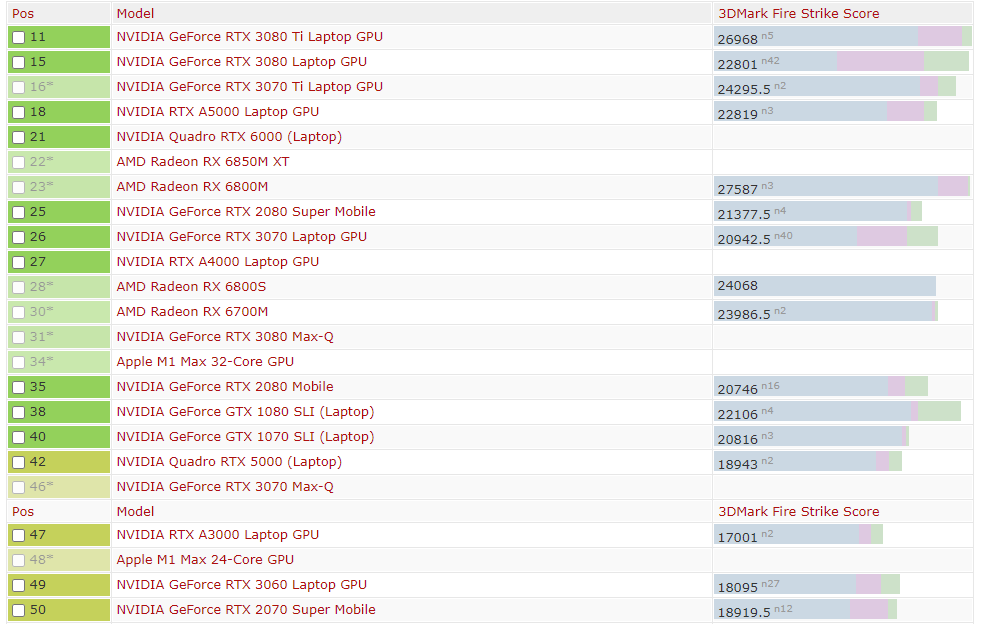This screenshot has width=991, height=624.
Task: Open NVIDIA GeForce RTX 3060 Laptop GPU
Action: (241, 584)
